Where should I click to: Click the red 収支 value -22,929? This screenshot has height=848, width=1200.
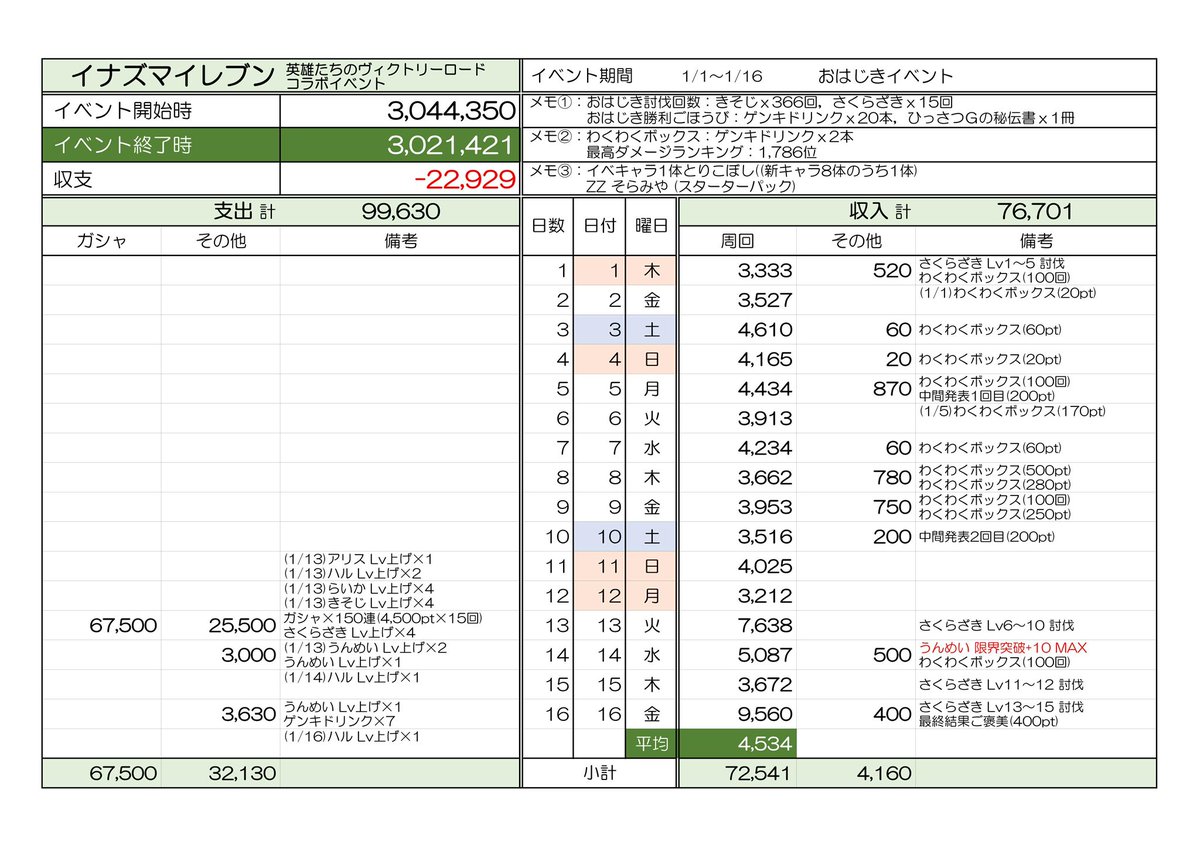464,179
